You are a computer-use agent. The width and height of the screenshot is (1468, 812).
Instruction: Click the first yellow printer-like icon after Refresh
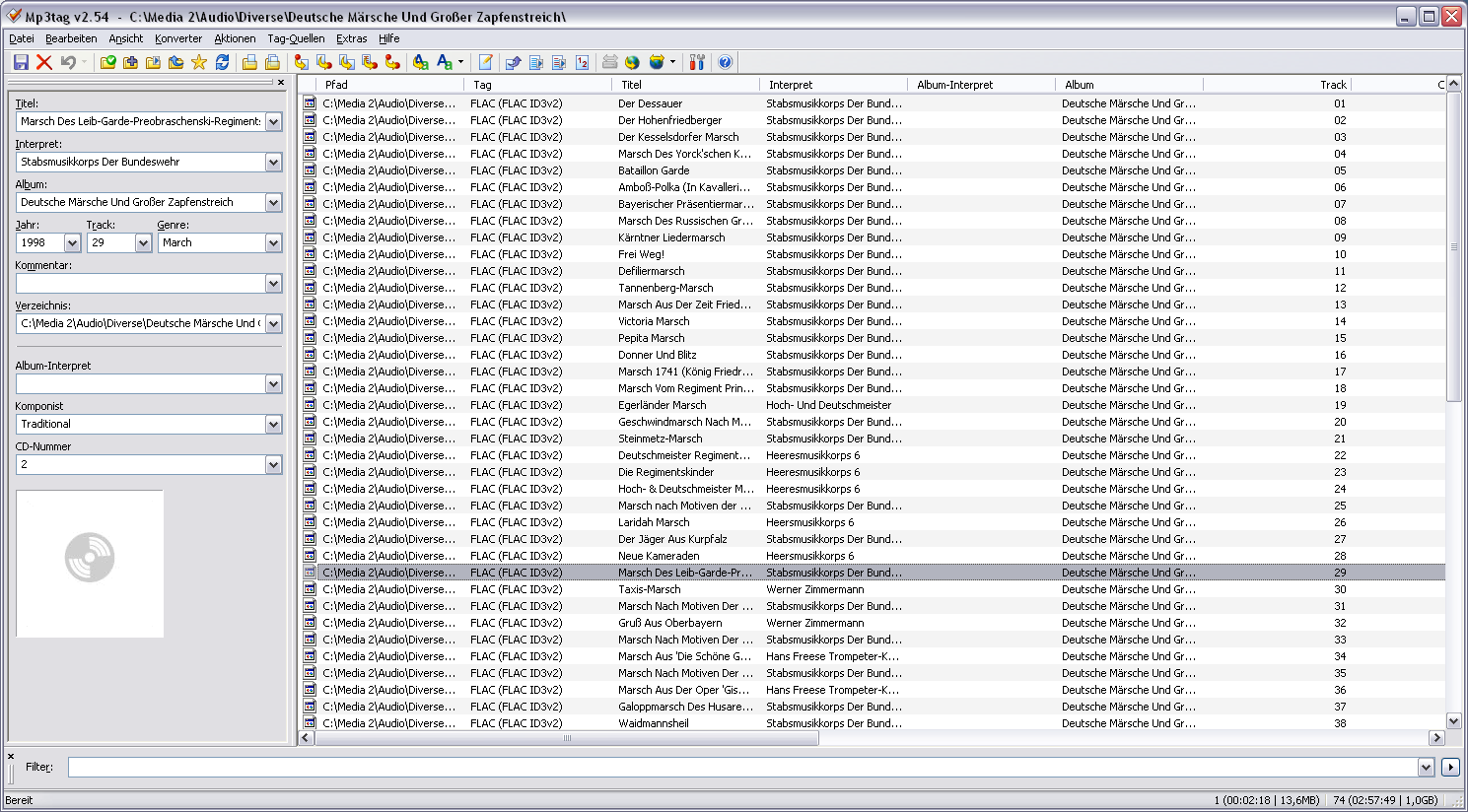tap(249, 62)
